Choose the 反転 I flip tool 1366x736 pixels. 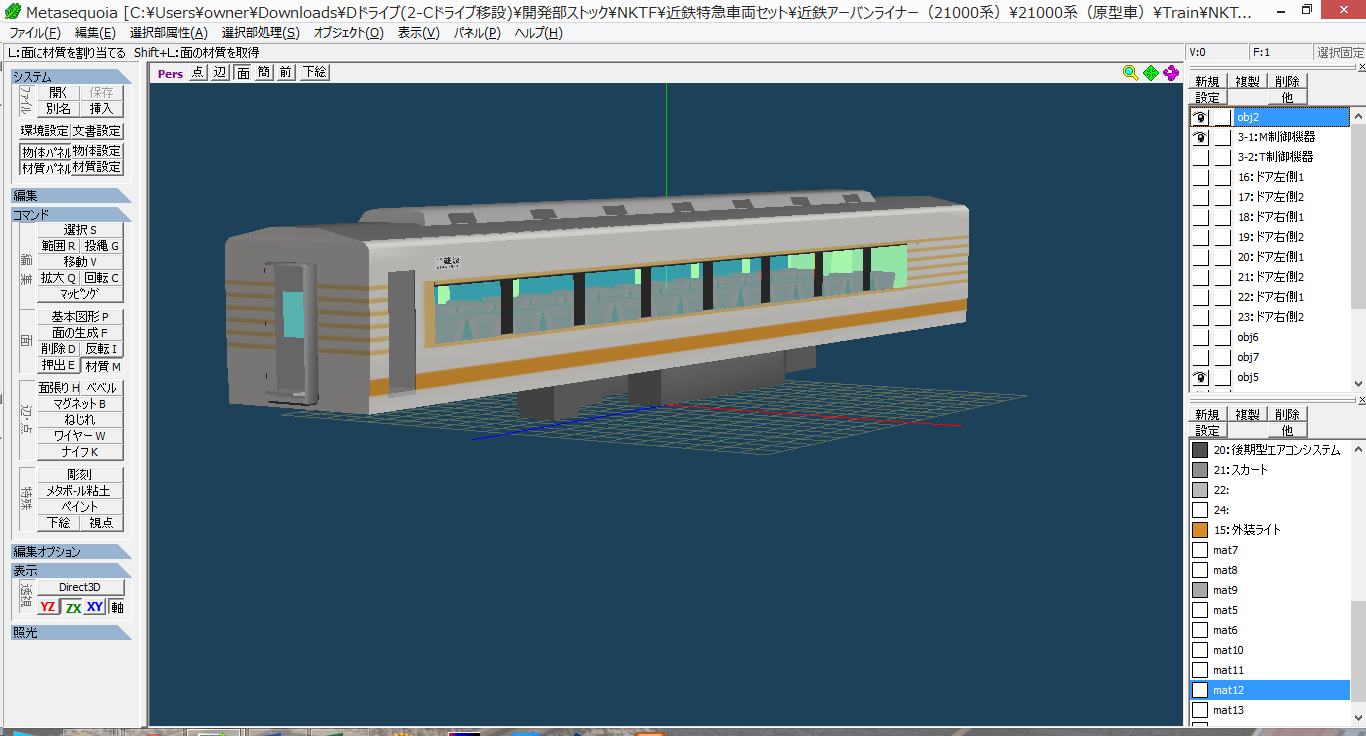point(102,349)
